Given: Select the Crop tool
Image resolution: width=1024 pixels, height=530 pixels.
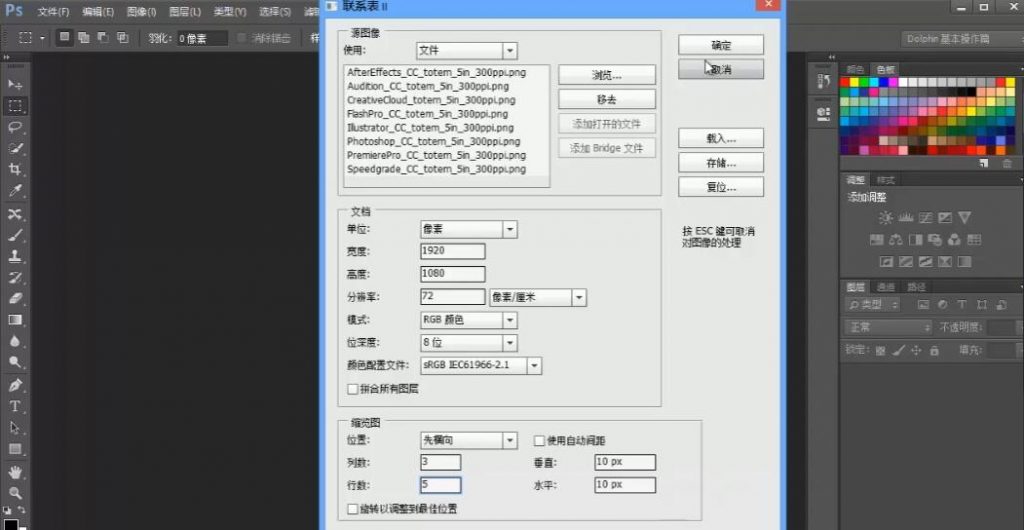Looking at the screenshot, I should [15, 170].
